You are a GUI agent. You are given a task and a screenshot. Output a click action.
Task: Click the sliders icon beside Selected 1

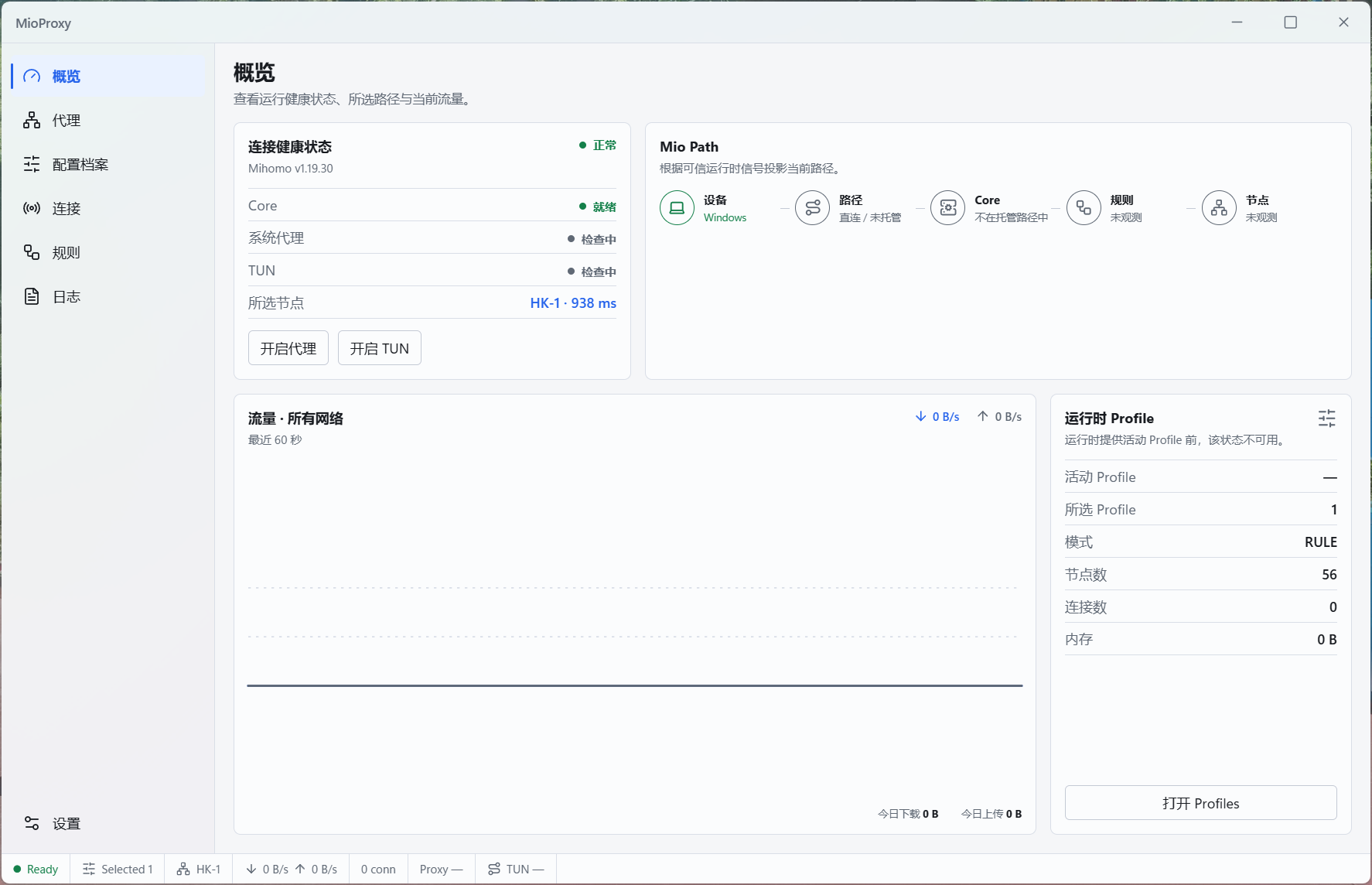[x=89, y=869]
